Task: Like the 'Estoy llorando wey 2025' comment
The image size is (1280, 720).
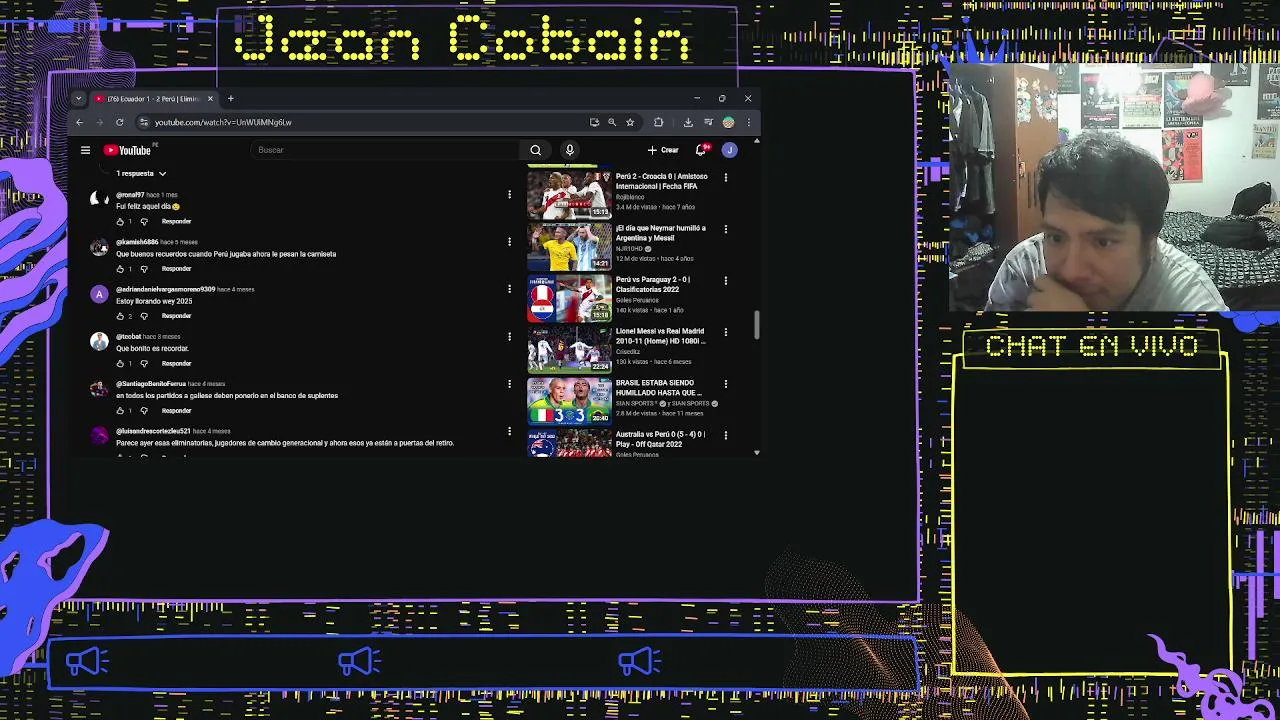Action: point(120,316)
